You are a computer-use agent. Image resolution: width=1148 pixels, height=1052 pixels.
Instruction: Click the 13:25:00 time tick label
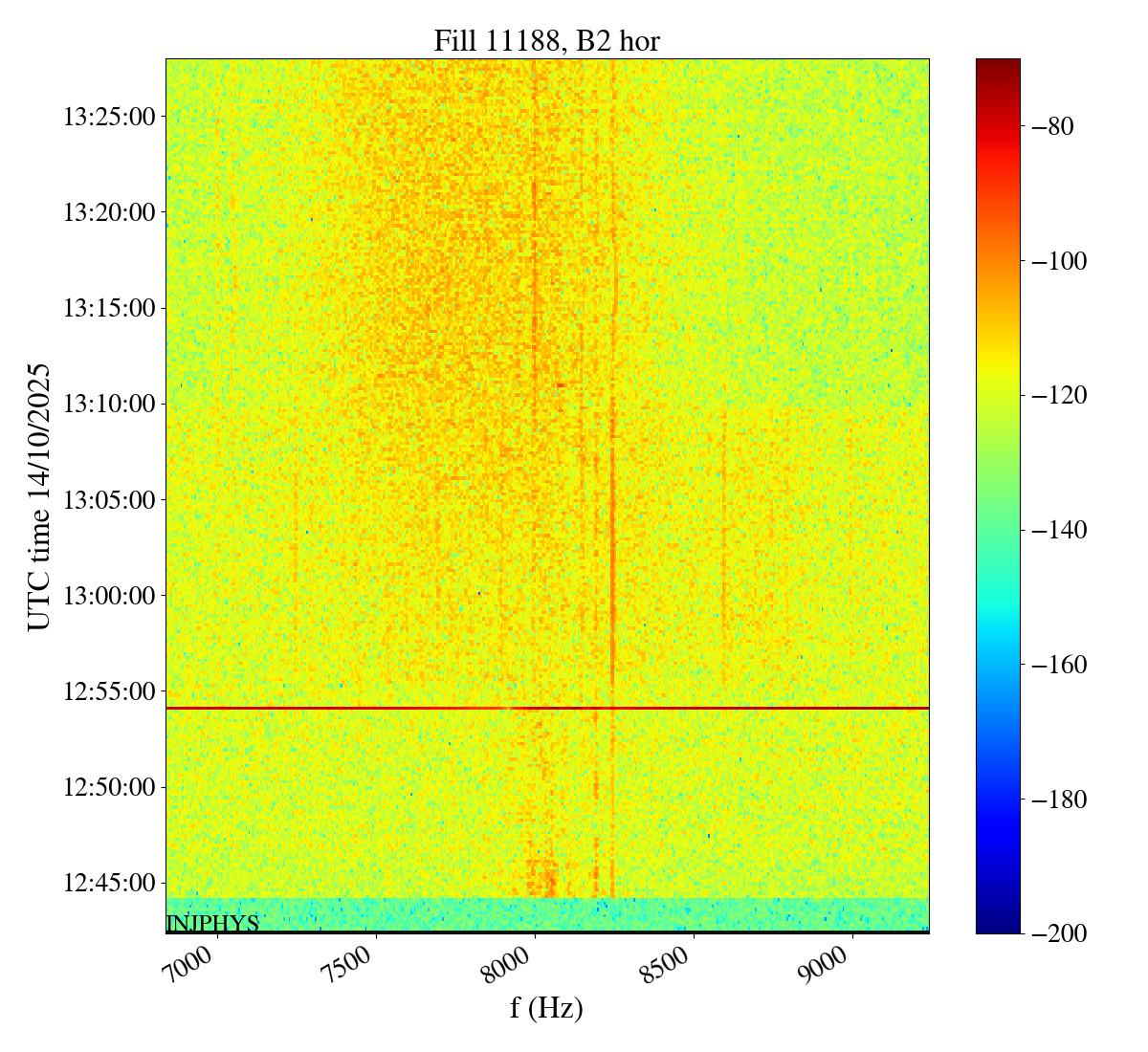[108, 117]
